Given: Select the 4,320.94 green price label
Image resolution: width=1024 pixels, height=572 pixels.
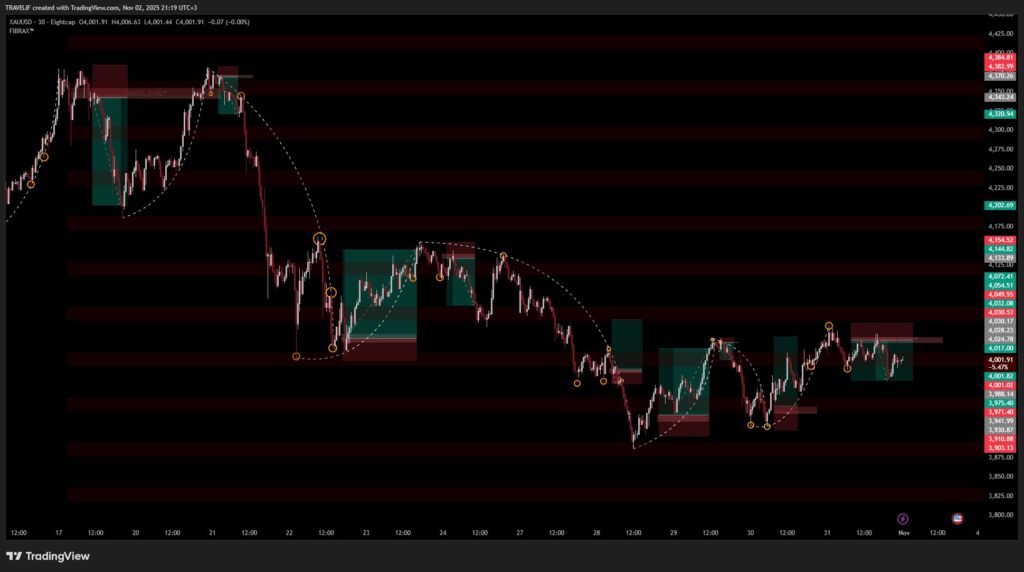Looking at the screenshot, I should coord(999,114).
